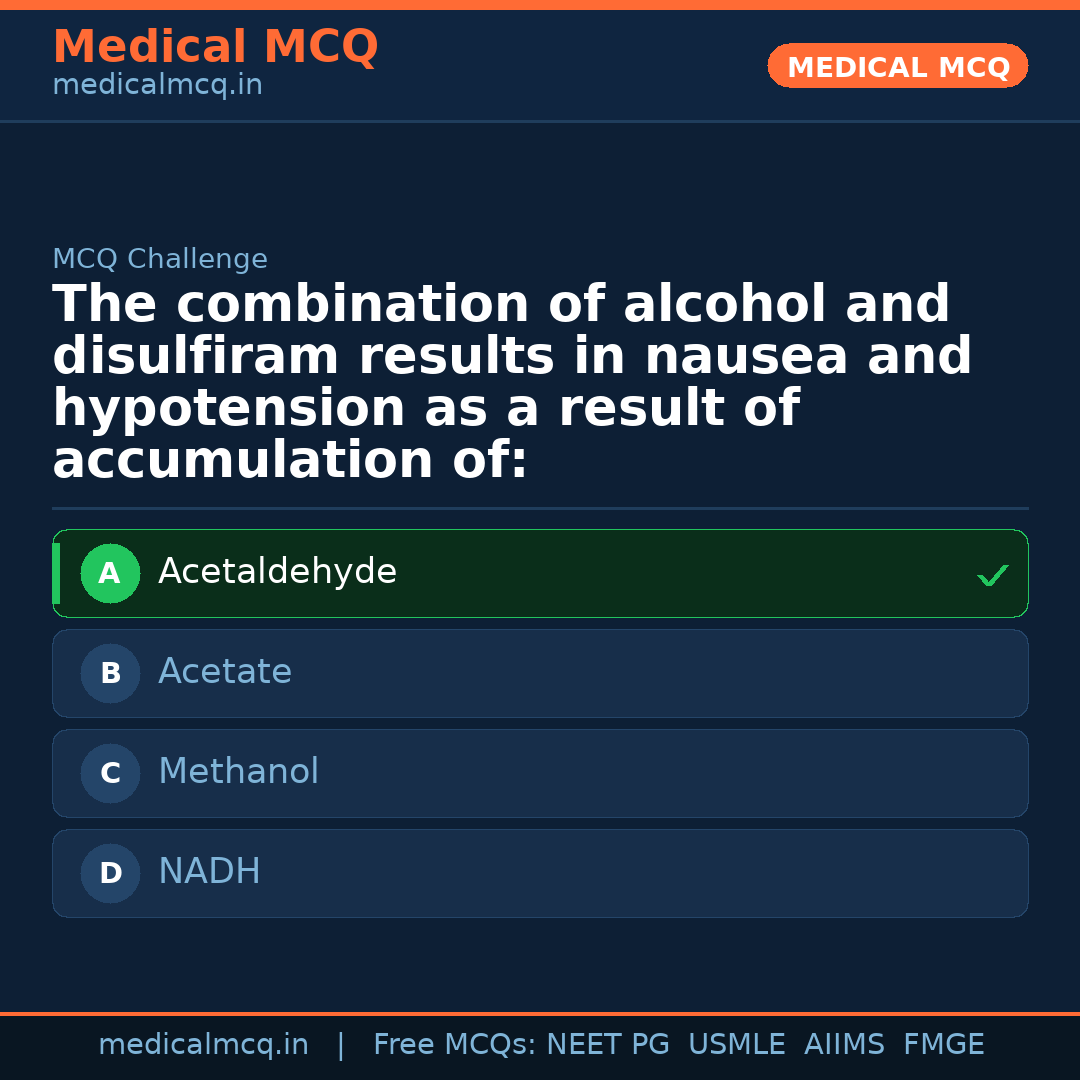Click the Medical MCQ header logo
The width and height of the screenshot is (1080, 1080).
215,47
